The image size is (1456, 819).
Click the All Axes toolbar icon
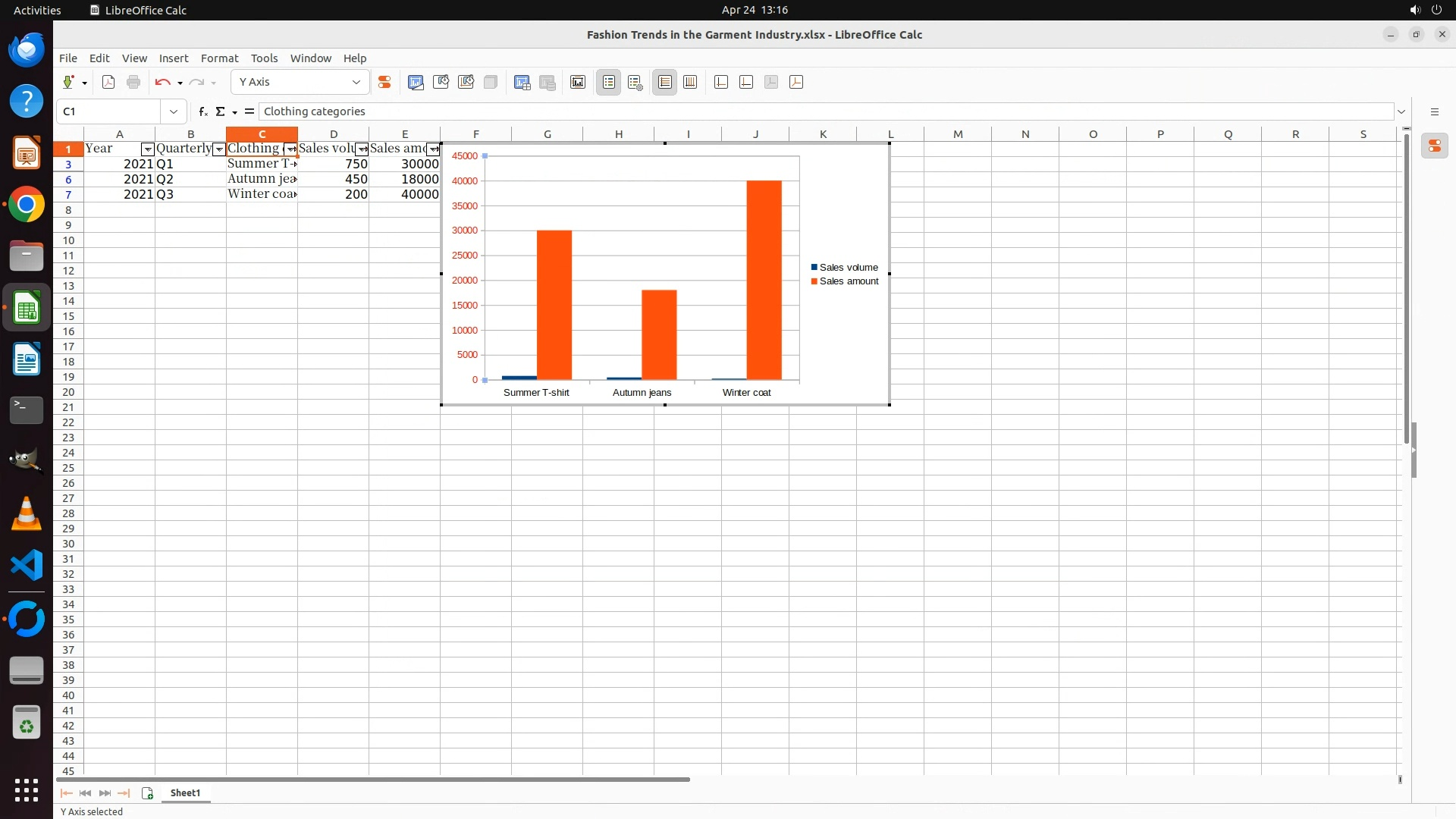(796, 83)
